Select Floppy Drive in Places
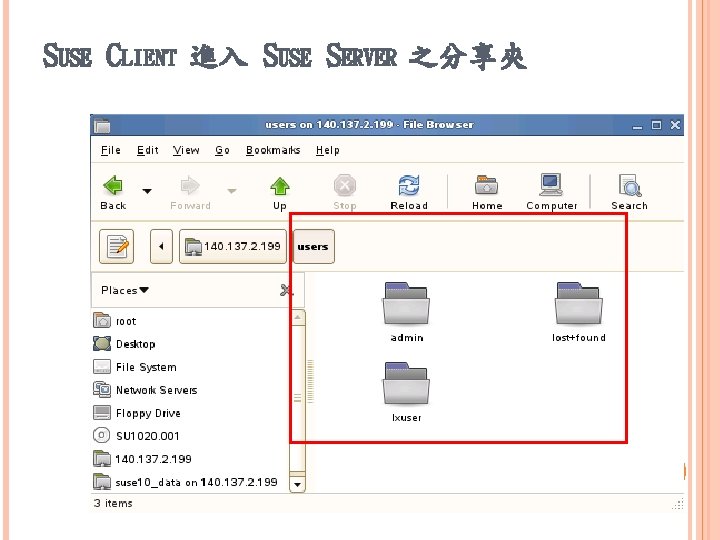Screen dimensions: 720x540 tap(191, 413)
